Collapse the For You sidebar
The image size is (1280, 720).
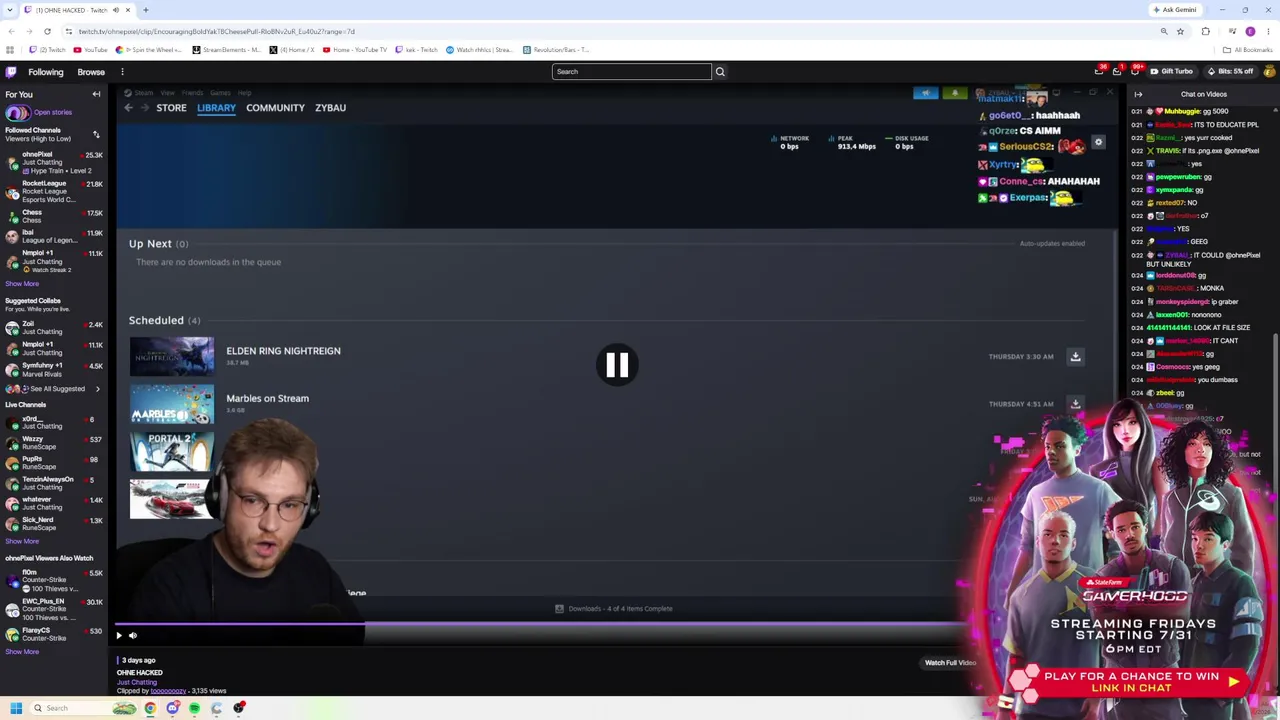96,94
